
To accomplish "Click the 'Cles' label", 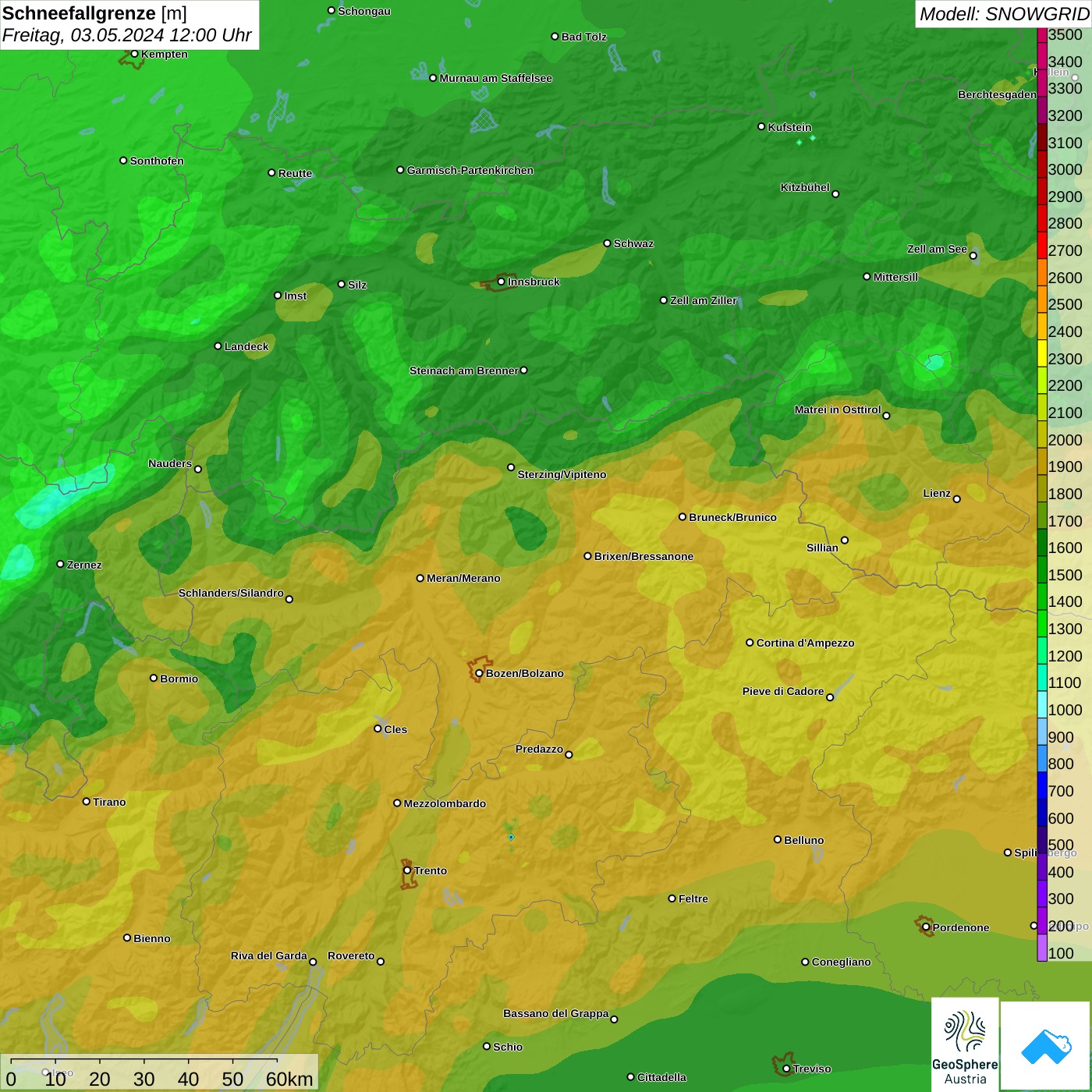I will pyautogui.click(x=395, y=729).
